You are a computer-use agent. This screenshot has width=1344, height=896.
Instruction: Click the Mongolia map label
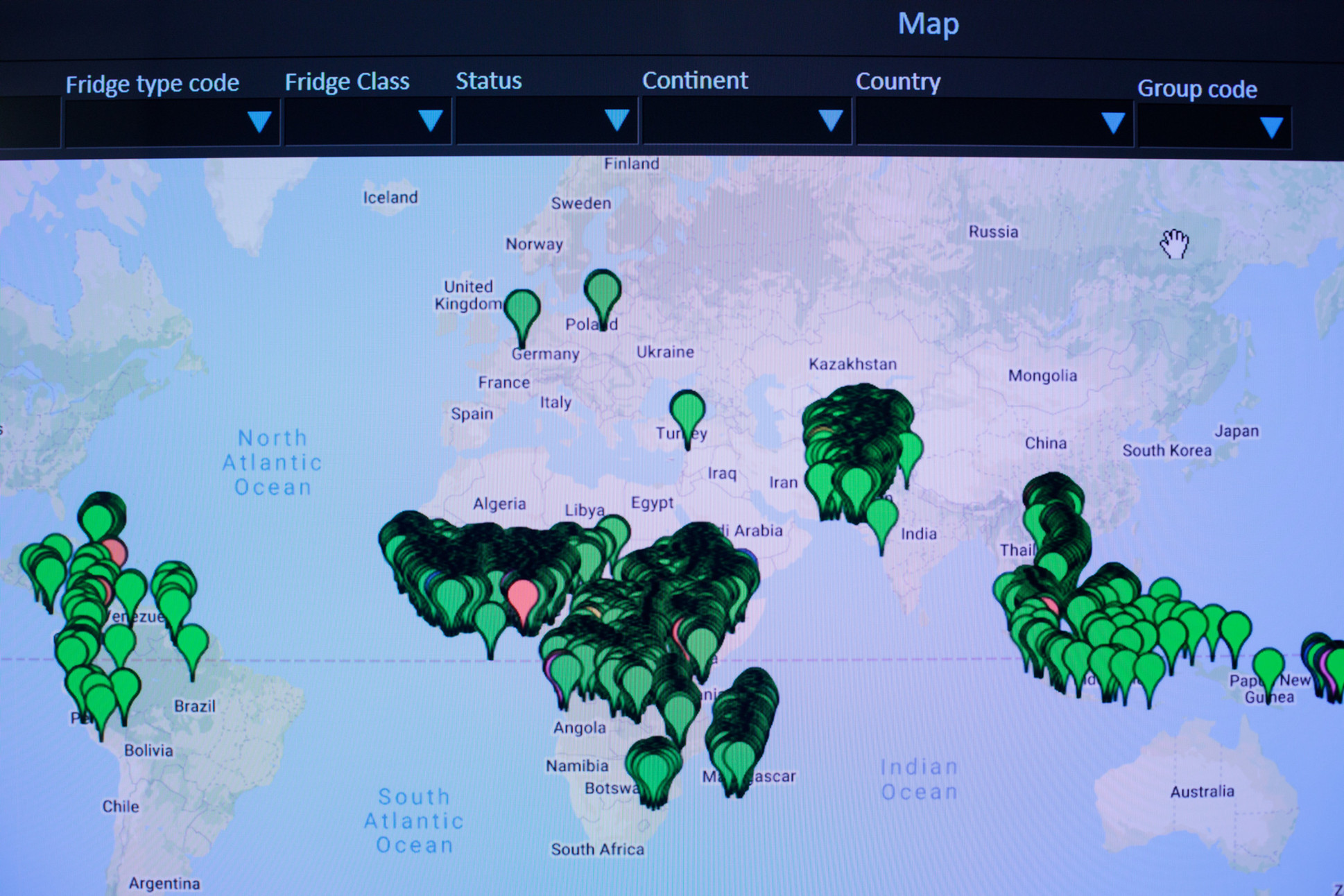point(1042,376)
